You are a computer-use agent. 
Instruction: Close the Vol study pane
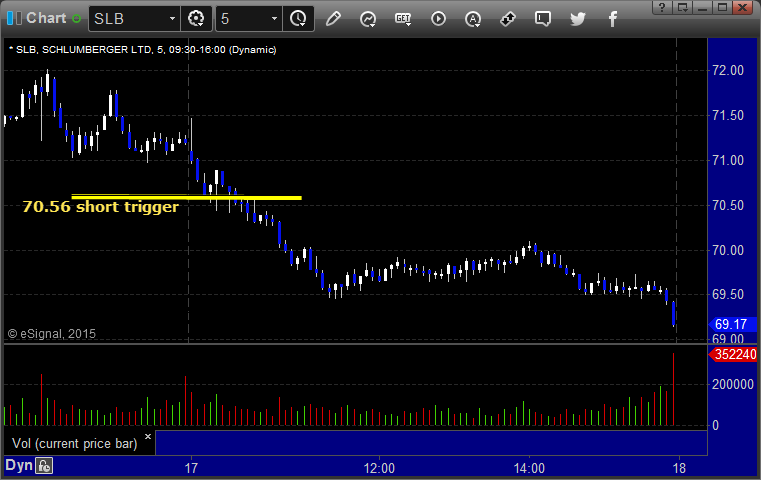tap(148, 436)
